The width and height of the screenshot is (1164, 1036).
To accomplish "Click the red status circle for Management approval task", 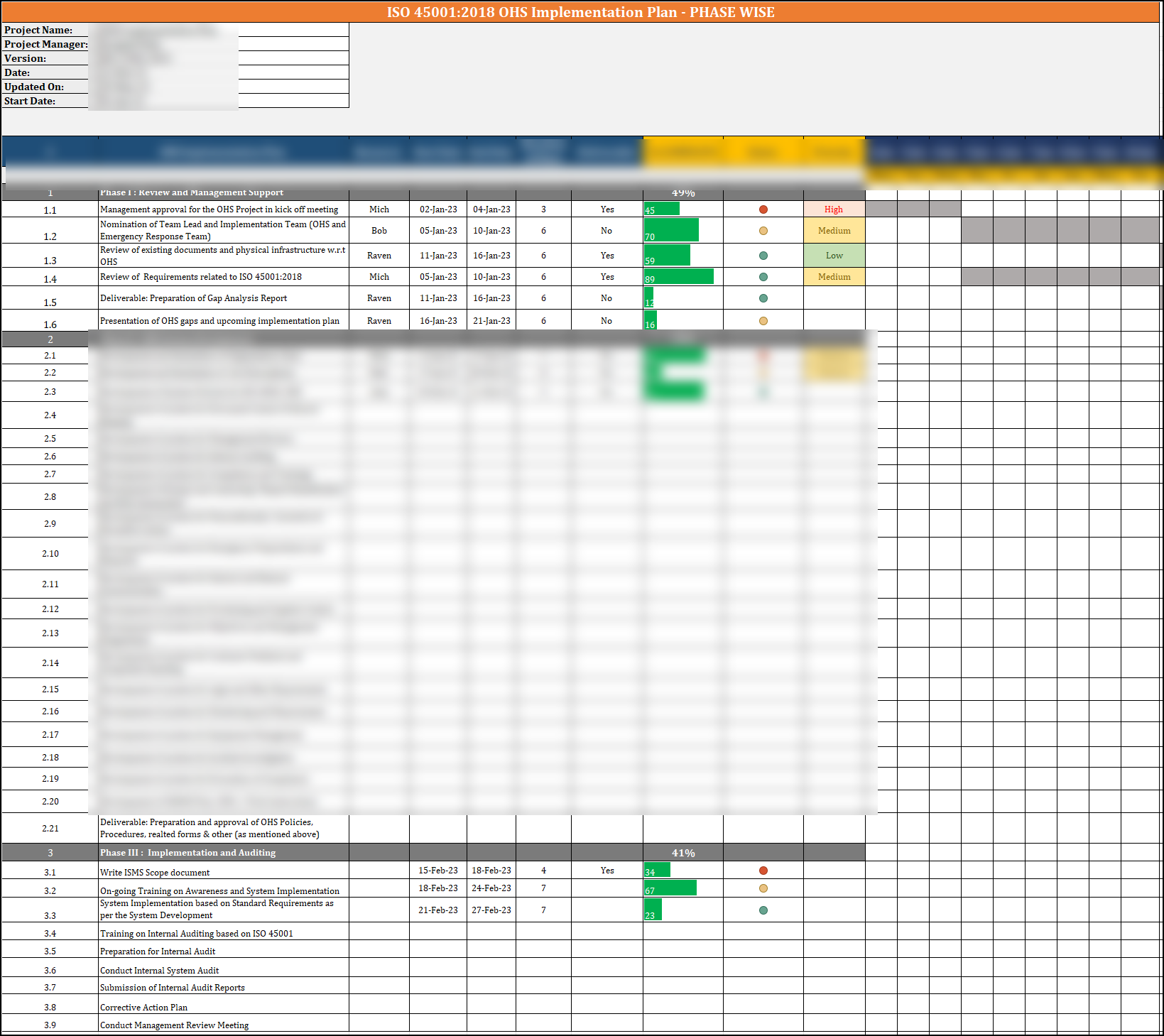I will 763,209.
